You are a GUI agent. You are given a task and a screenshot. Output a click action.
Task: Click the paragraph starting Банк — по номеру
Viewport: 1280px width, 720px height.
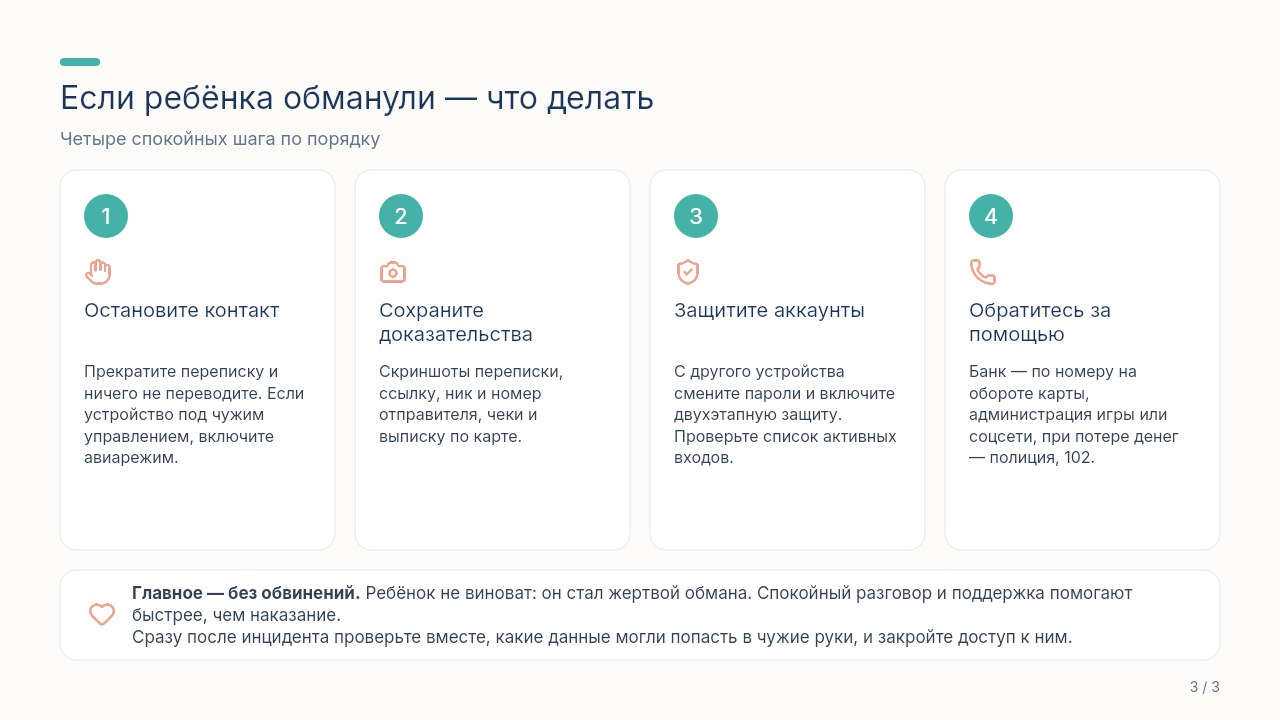pos(1074,415)
